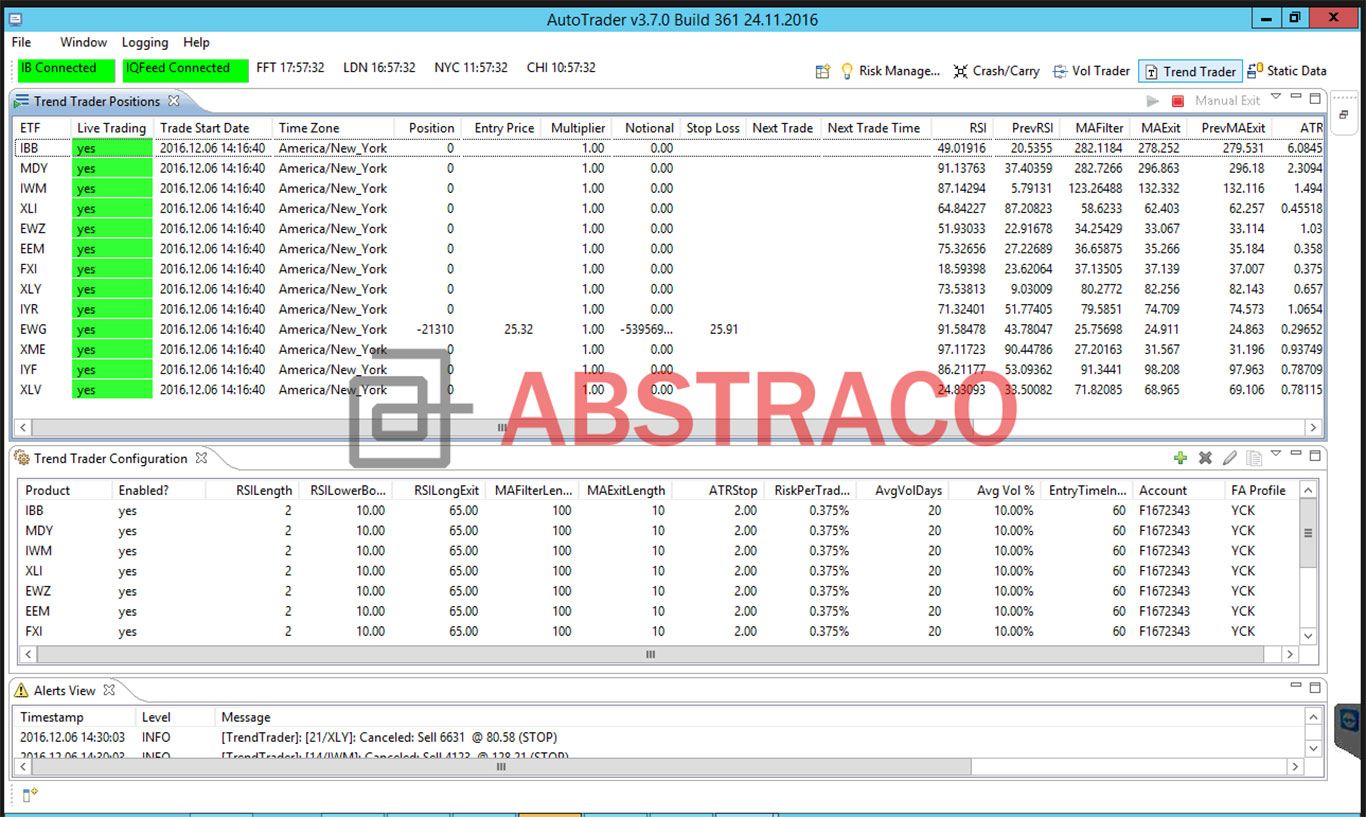Open the Logging menu
Screen dimensions: 1366x817
[x=145, y=42]
